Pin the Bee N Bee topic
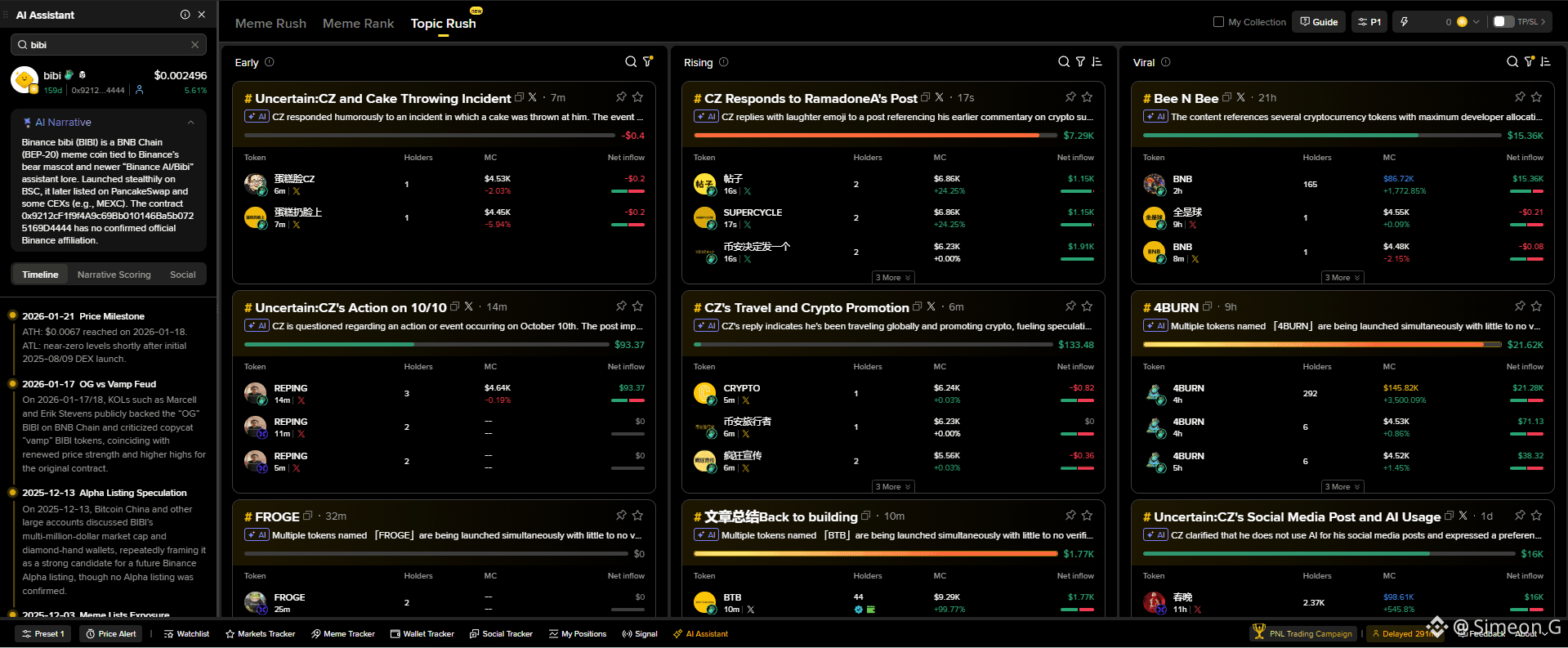1568x648 pixels. (1520, 97)
